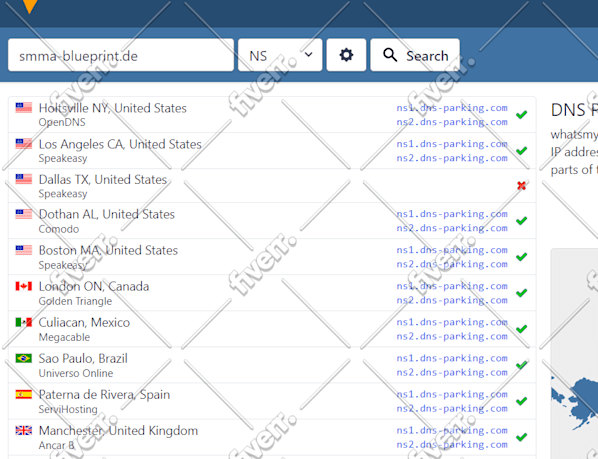Viewport: 598px width, 459px height.
Task: Click the Search button
Action: pos(415,55)
